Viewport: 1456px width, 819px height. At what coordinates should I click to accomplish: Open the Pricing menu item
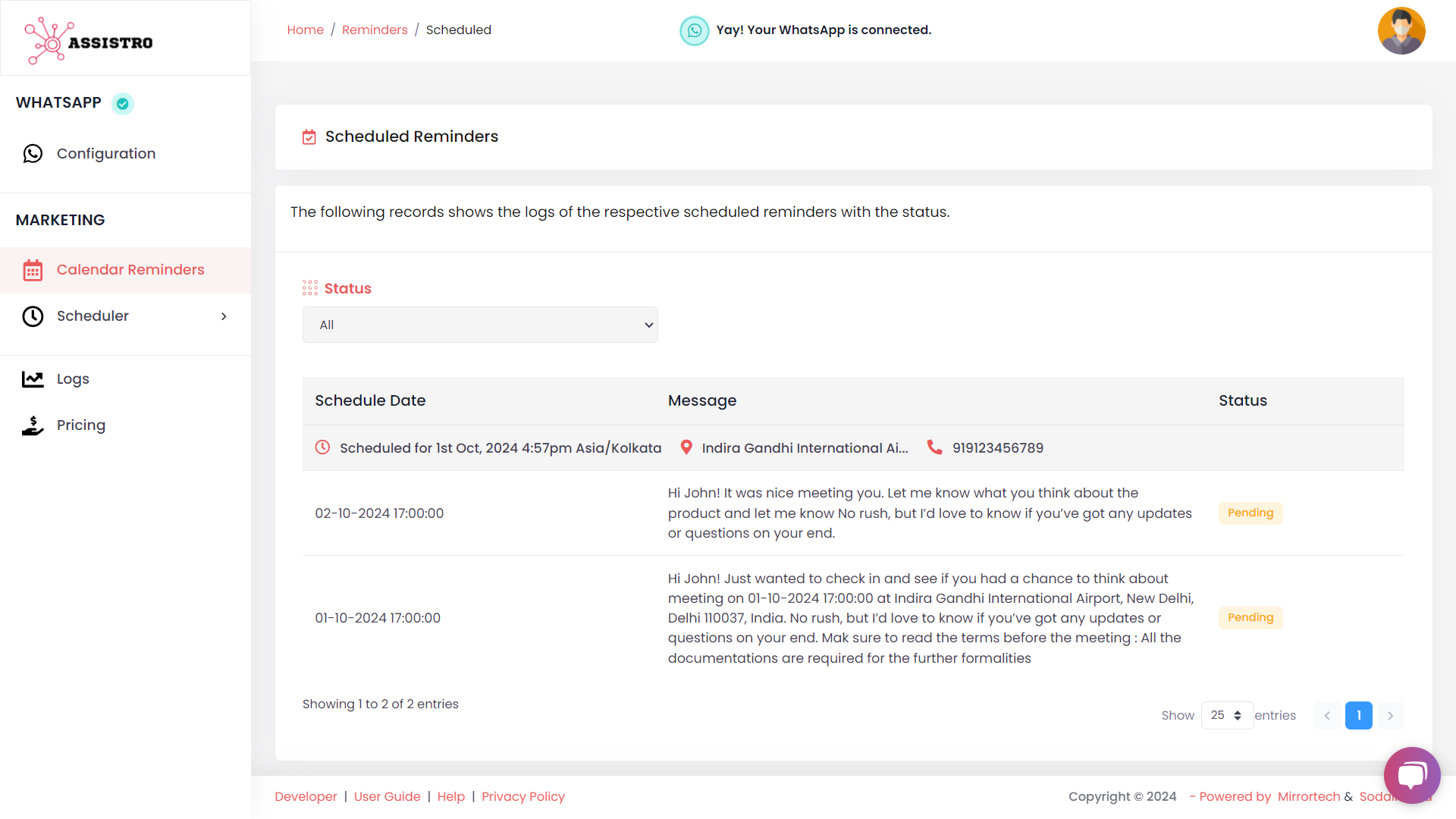pyautogui.click(x=81, y=425)
